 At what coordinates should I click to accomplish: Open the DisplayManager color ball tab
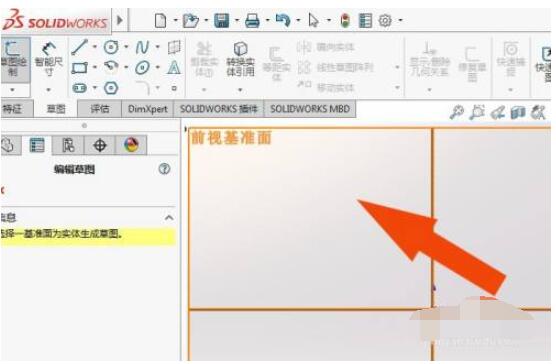coord(131,145)
